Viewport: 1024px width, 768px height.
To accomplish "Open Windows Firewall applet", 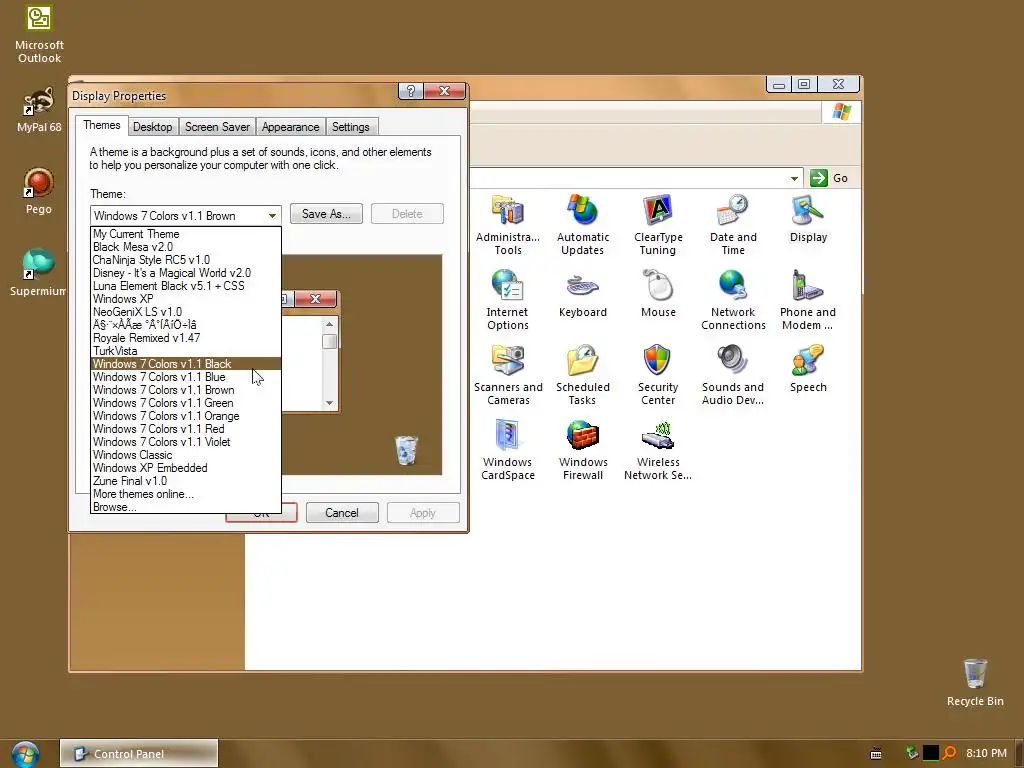I will point(583,450).
